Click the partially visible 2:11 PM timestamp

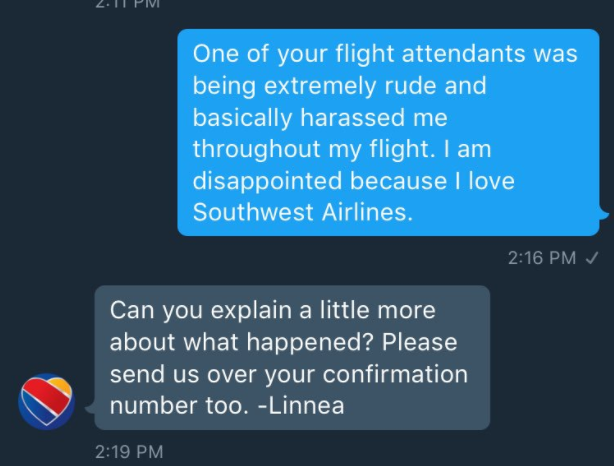click(x=128, y=4)
